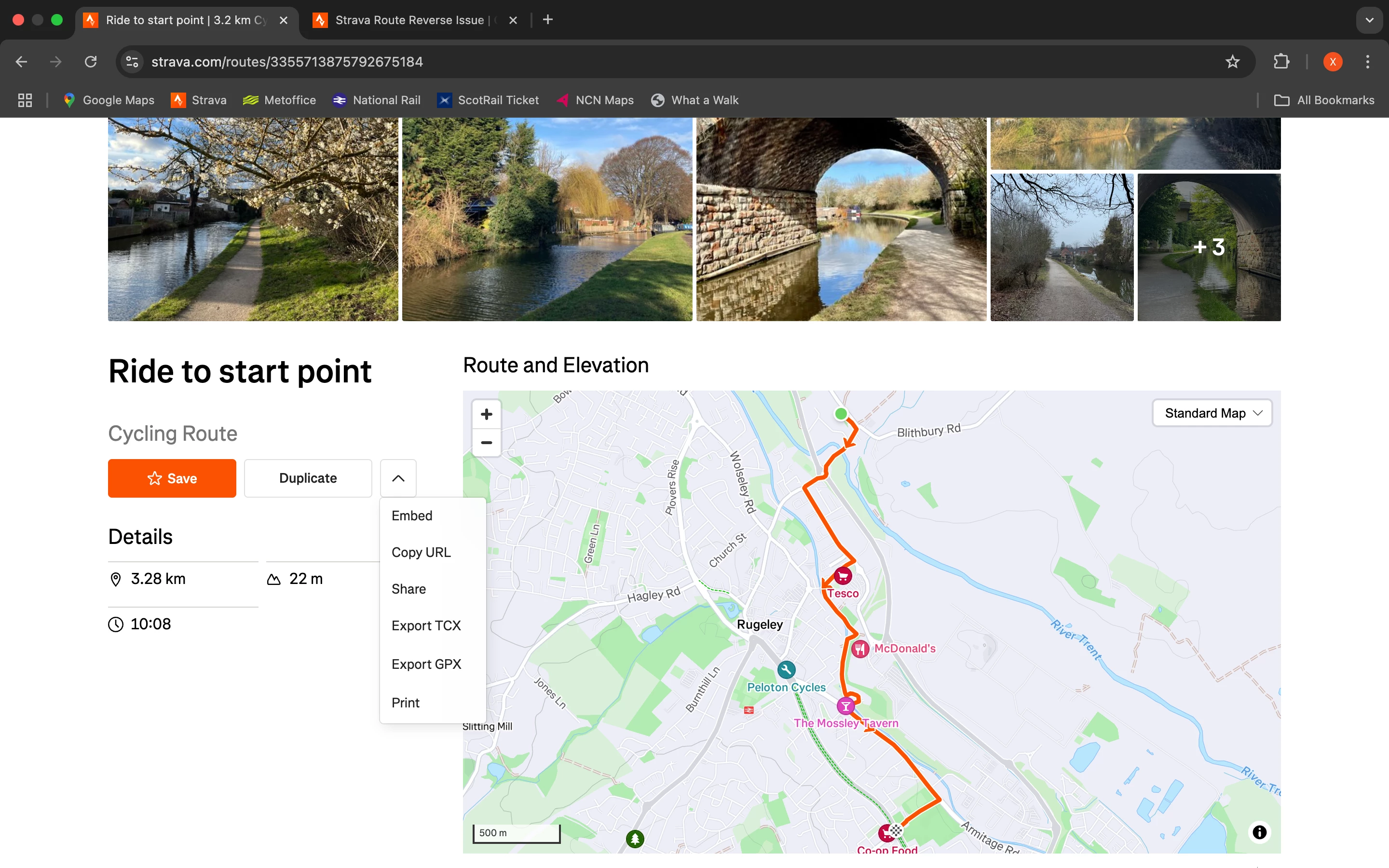Open the map attribution info icon

point(1259,832)
